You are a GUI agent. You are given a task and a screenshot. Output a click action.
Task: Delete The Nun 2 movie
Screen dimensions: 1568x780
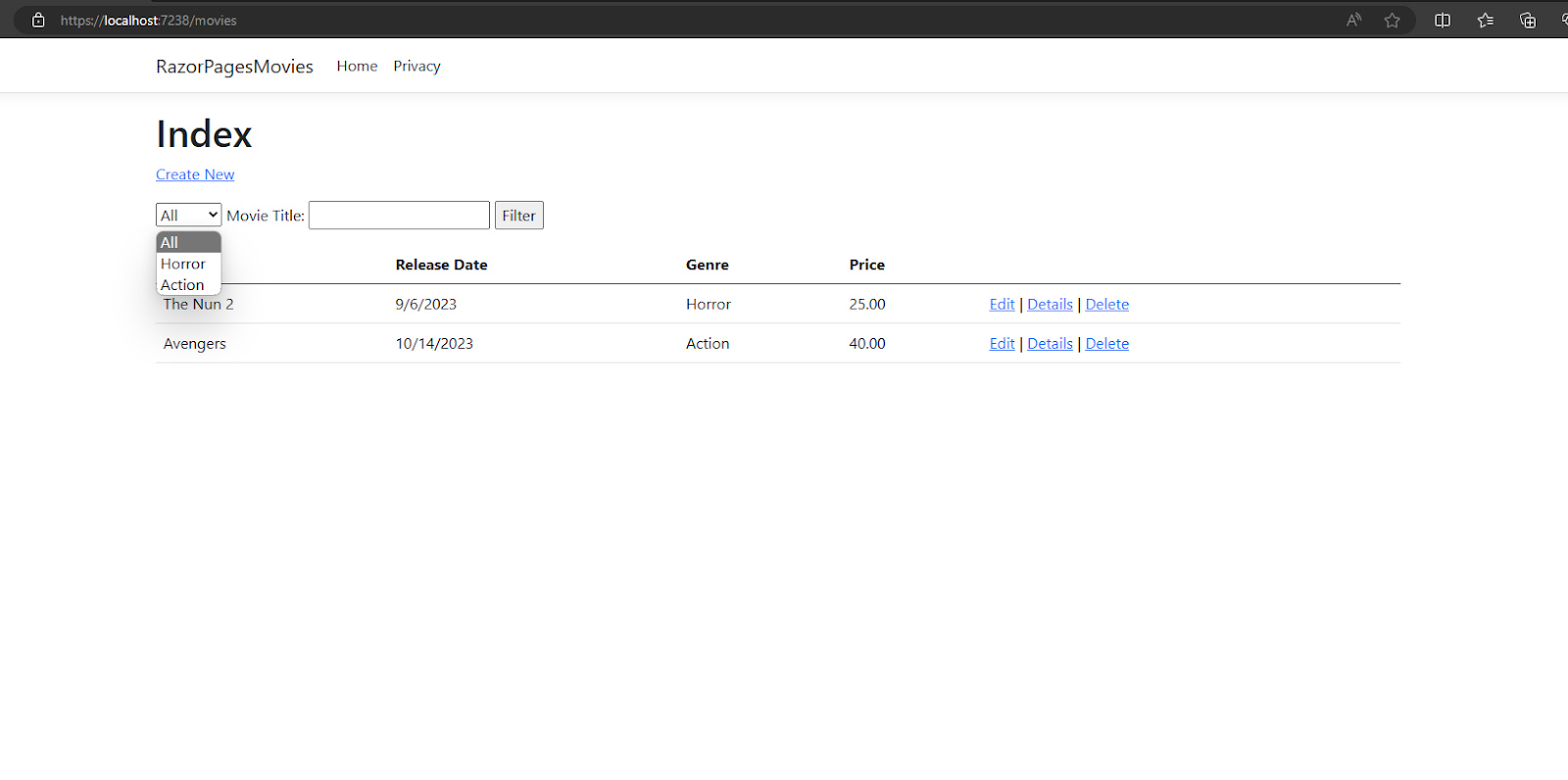coord(1106,304)
